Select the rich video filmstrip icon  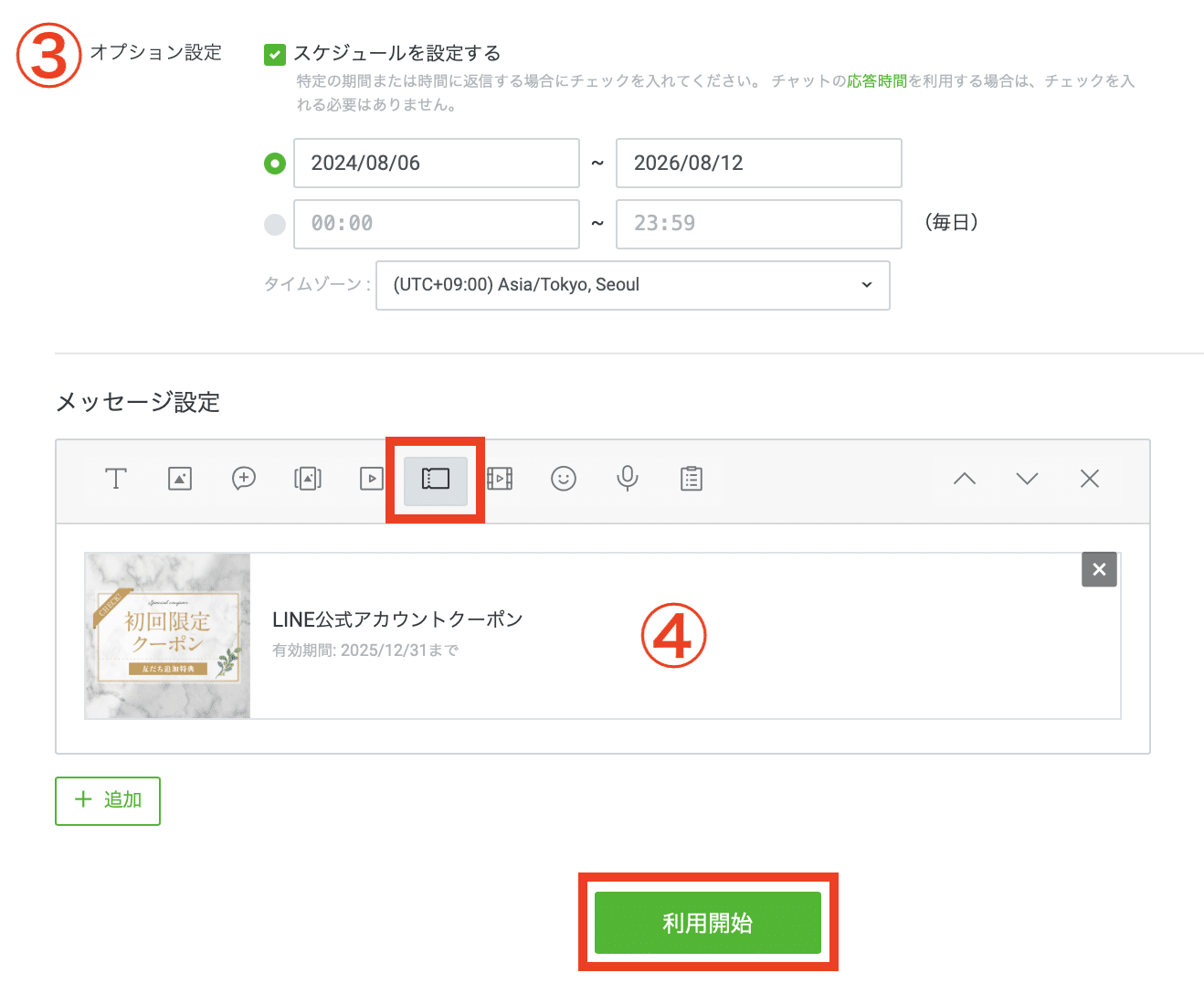[x=500, y=479]
